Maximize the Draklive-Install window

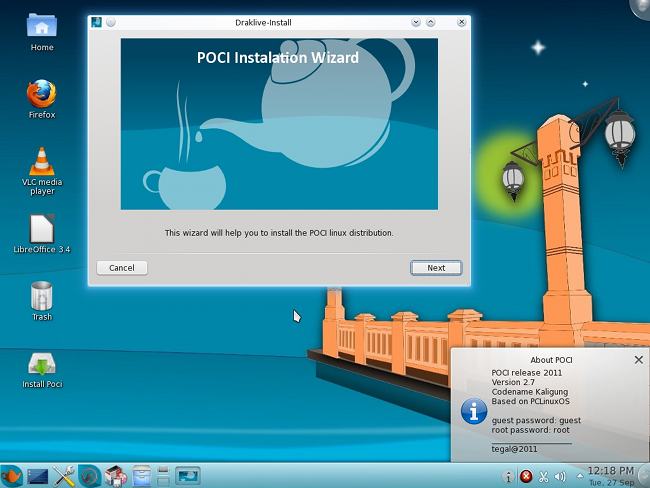(x=431, y=22)
